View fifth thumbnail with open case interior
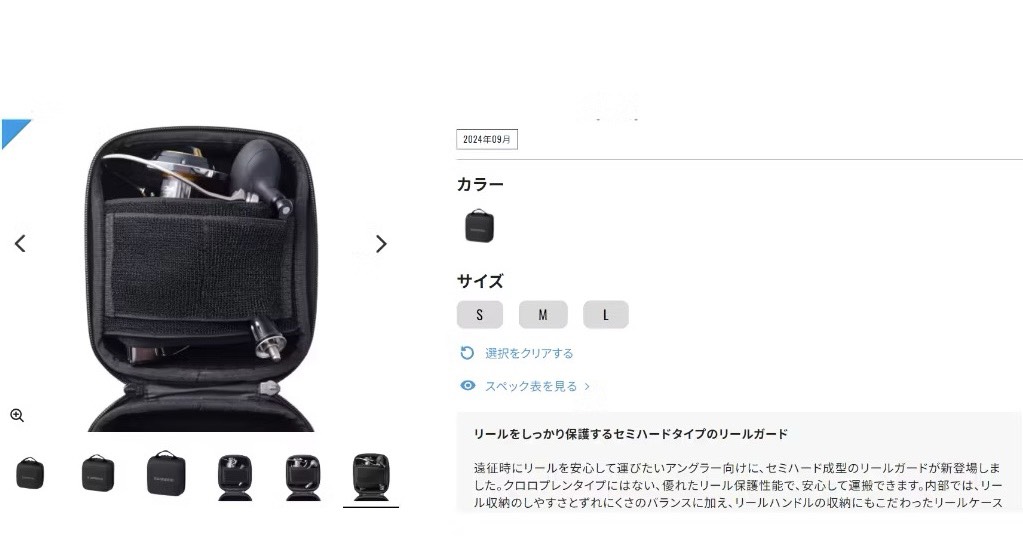Screen dimensions: 1023x539 click(x=303, y=477)
